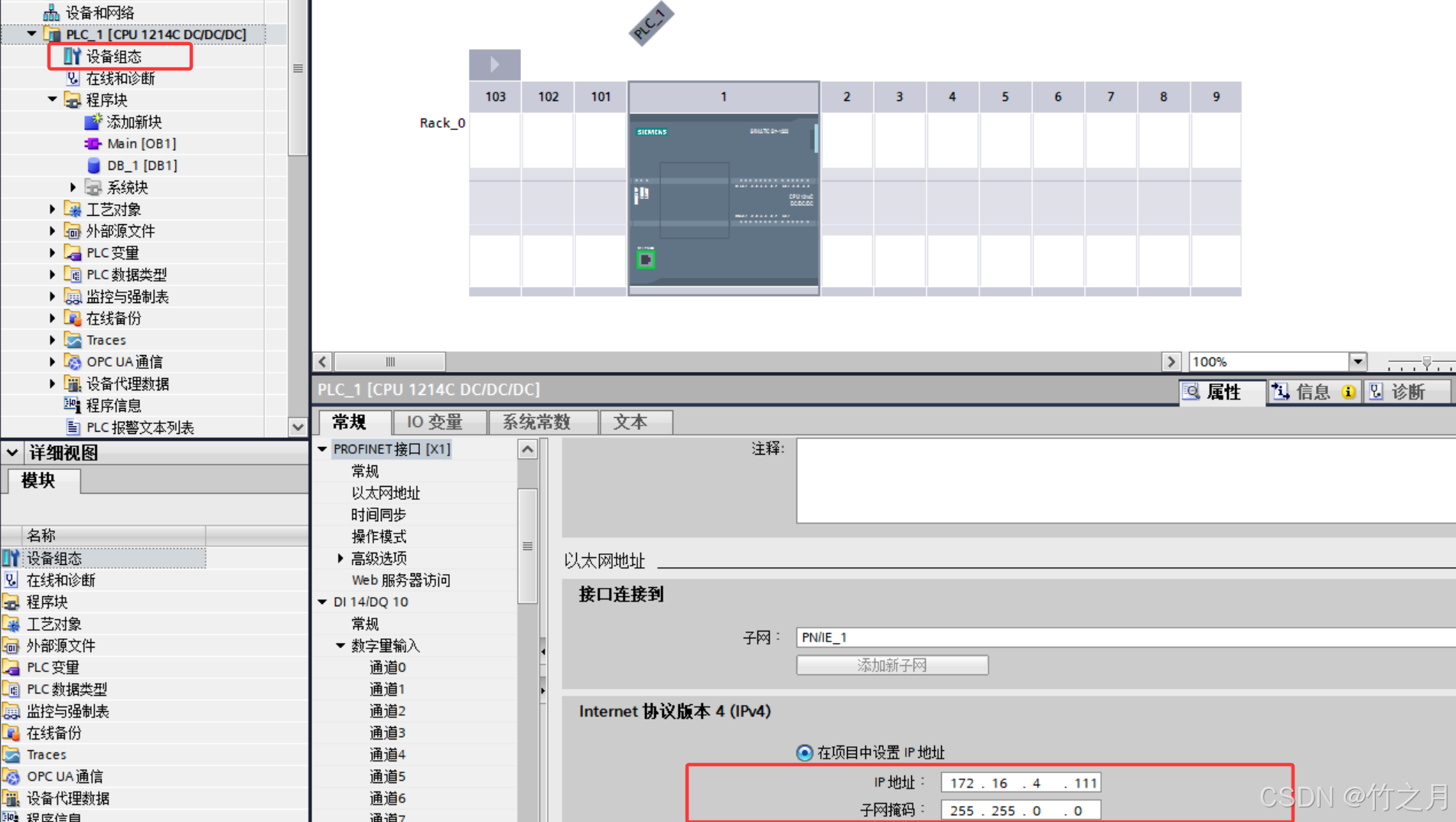Open the 100% zoom dropdown
This screenshot has width=1456, height=822.
point(1357,361)
